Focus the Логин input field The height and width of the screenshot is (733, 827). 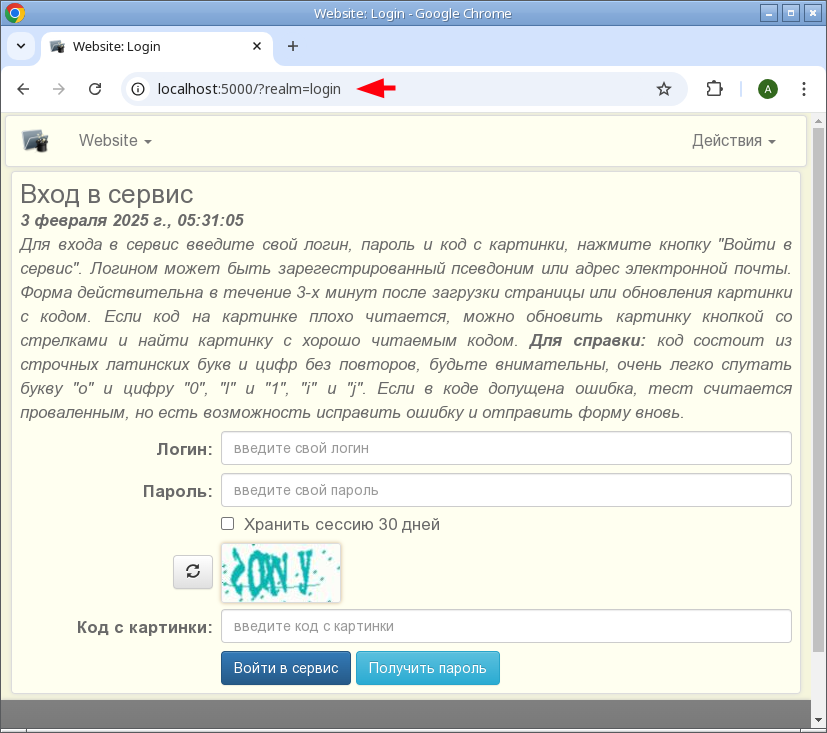click(x=506, y=448)
